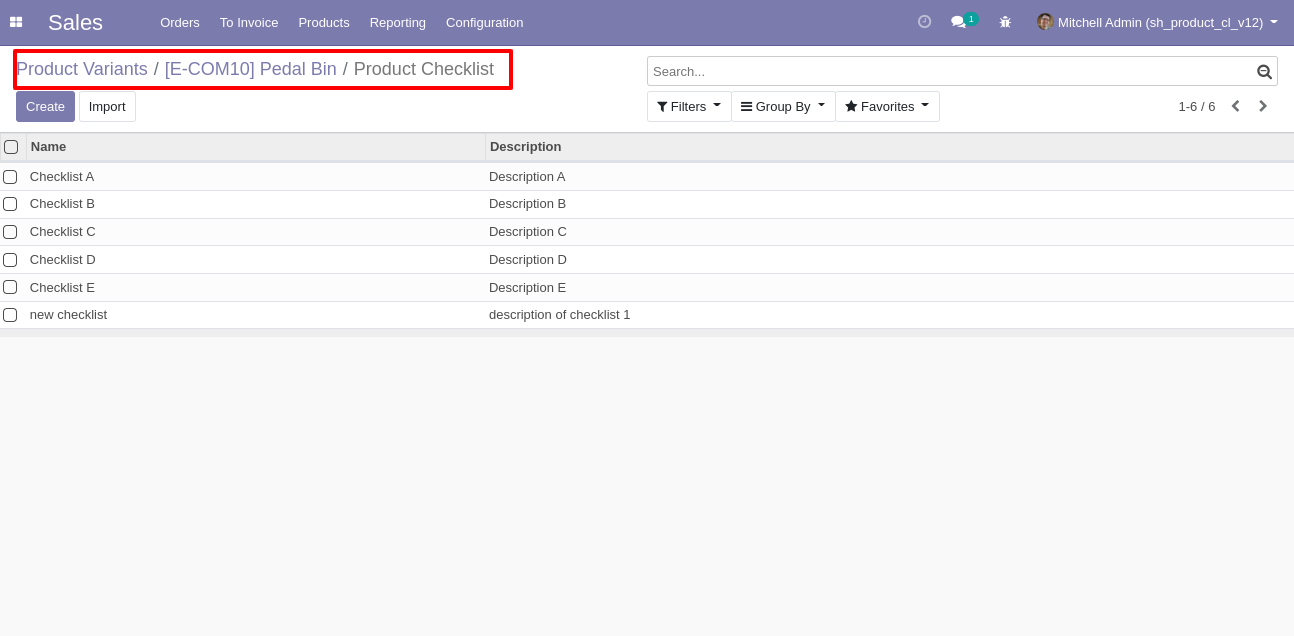Click the Description A cell
1294x636 pixels.
tap(527, 177)
